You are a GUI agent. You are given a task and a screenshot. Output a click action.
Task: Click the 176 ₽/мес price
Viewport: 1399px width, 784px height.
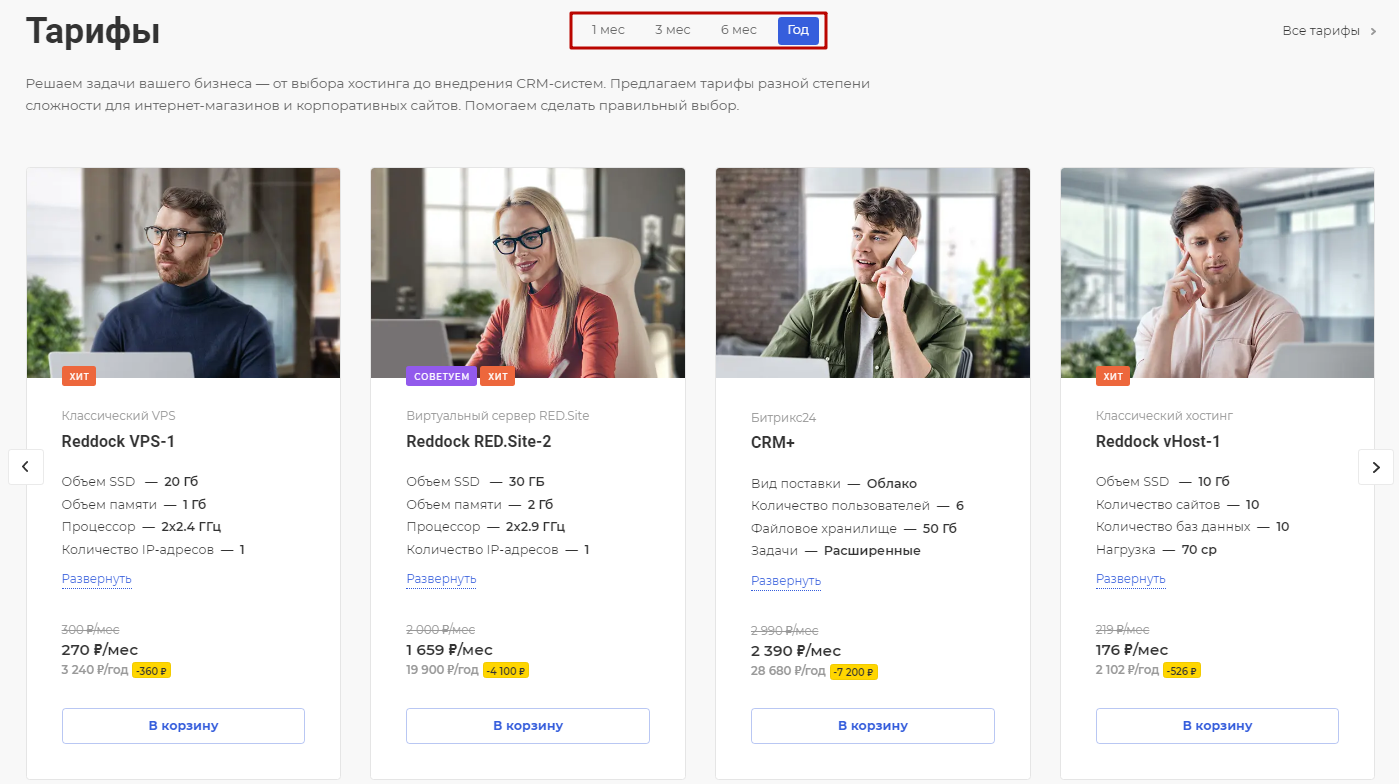click(1132, 650)
